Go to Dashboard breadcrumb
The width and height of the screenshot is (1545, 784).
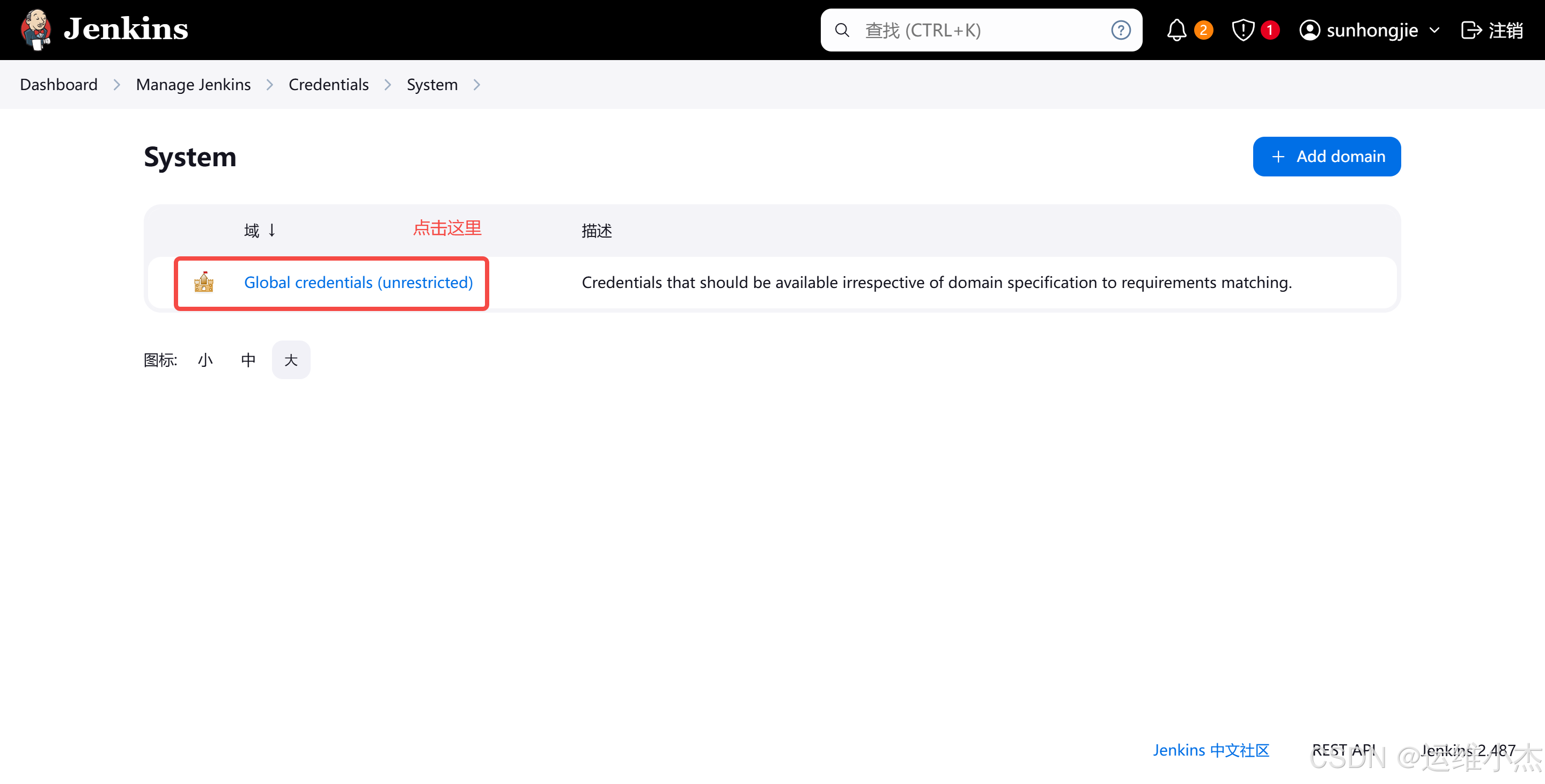[x=59, y=85]
